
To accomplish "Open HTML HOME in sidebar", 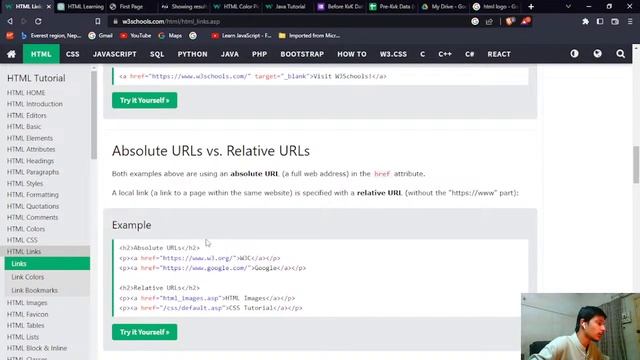I will click(x=26, y=93).
